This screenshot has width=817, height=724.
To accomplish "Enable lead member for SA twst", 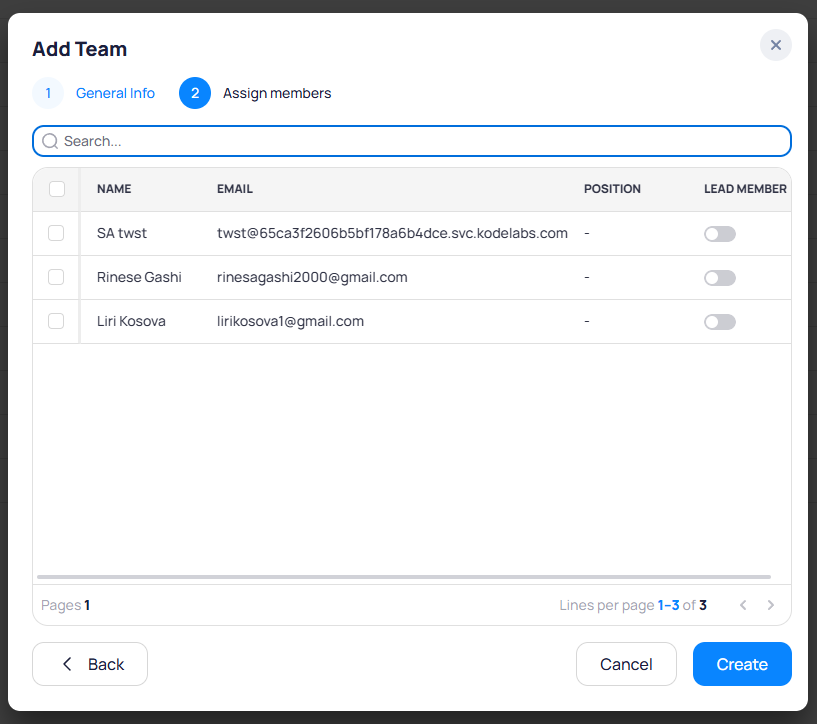I will (x=719, y=234).
